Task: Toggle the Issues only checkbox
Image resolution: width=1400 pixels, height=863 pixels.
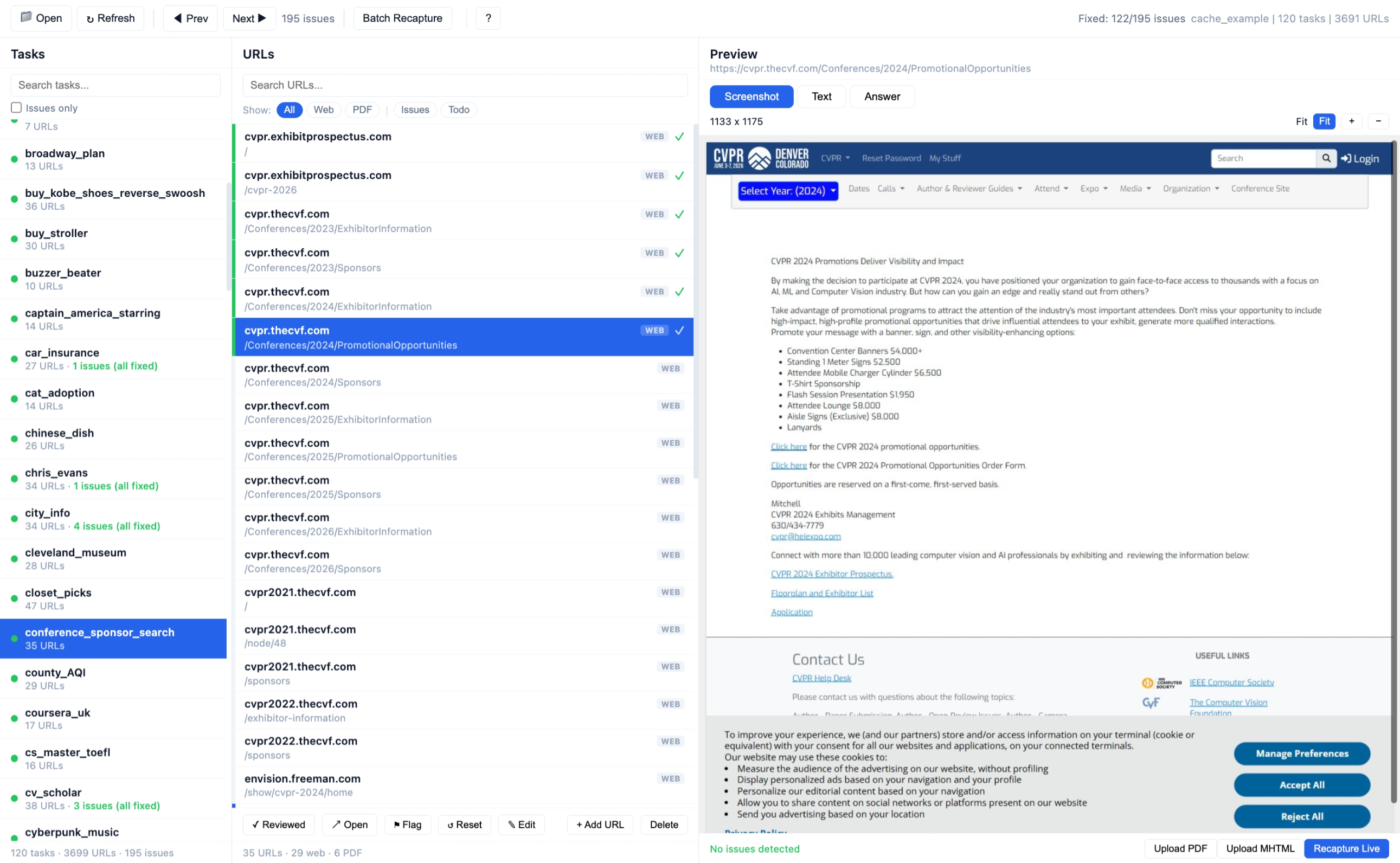Action: click(17, 107)
